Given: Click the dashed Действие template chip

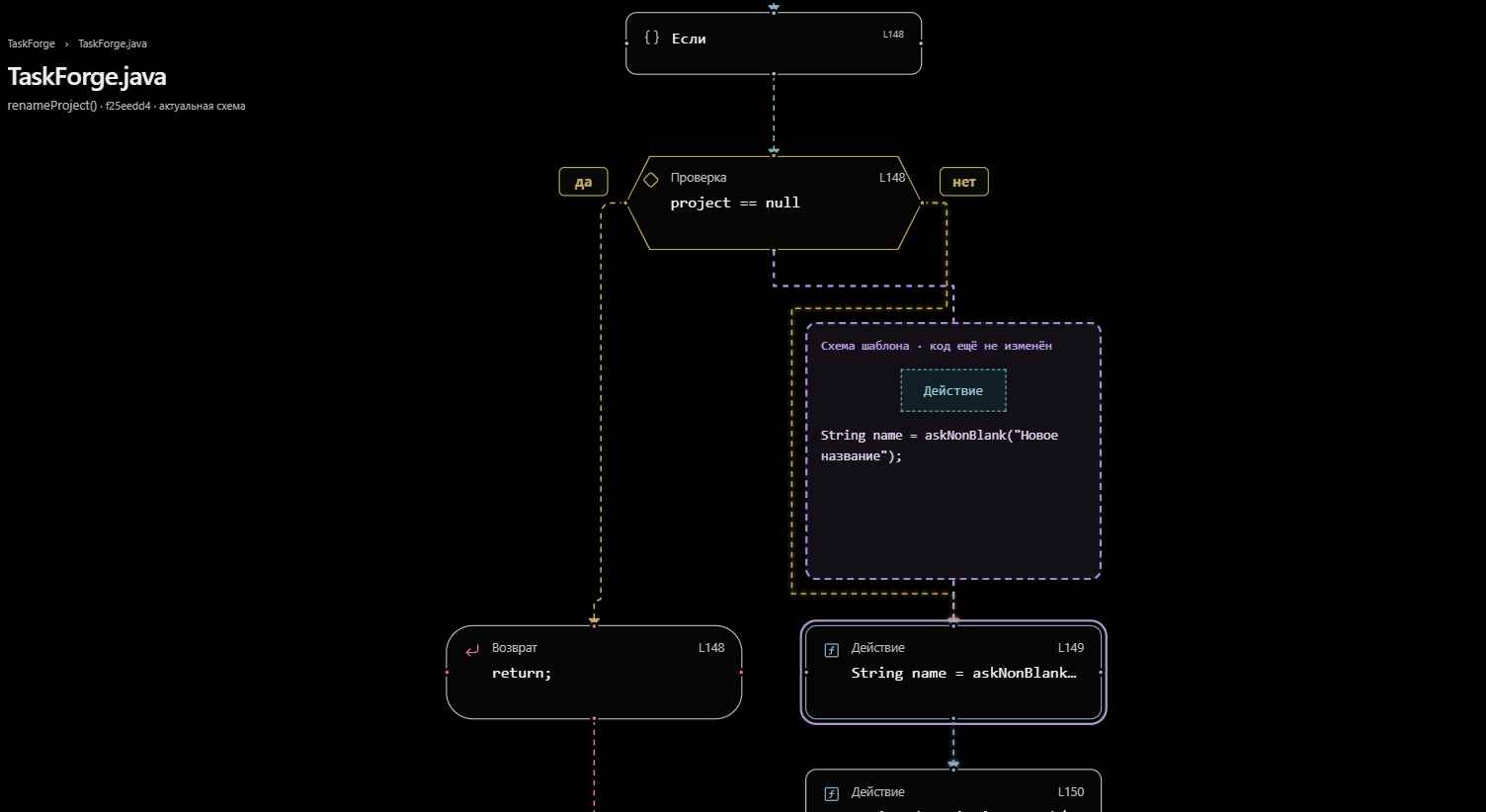Looking at the screenshot, I should (x=953, y=390).
